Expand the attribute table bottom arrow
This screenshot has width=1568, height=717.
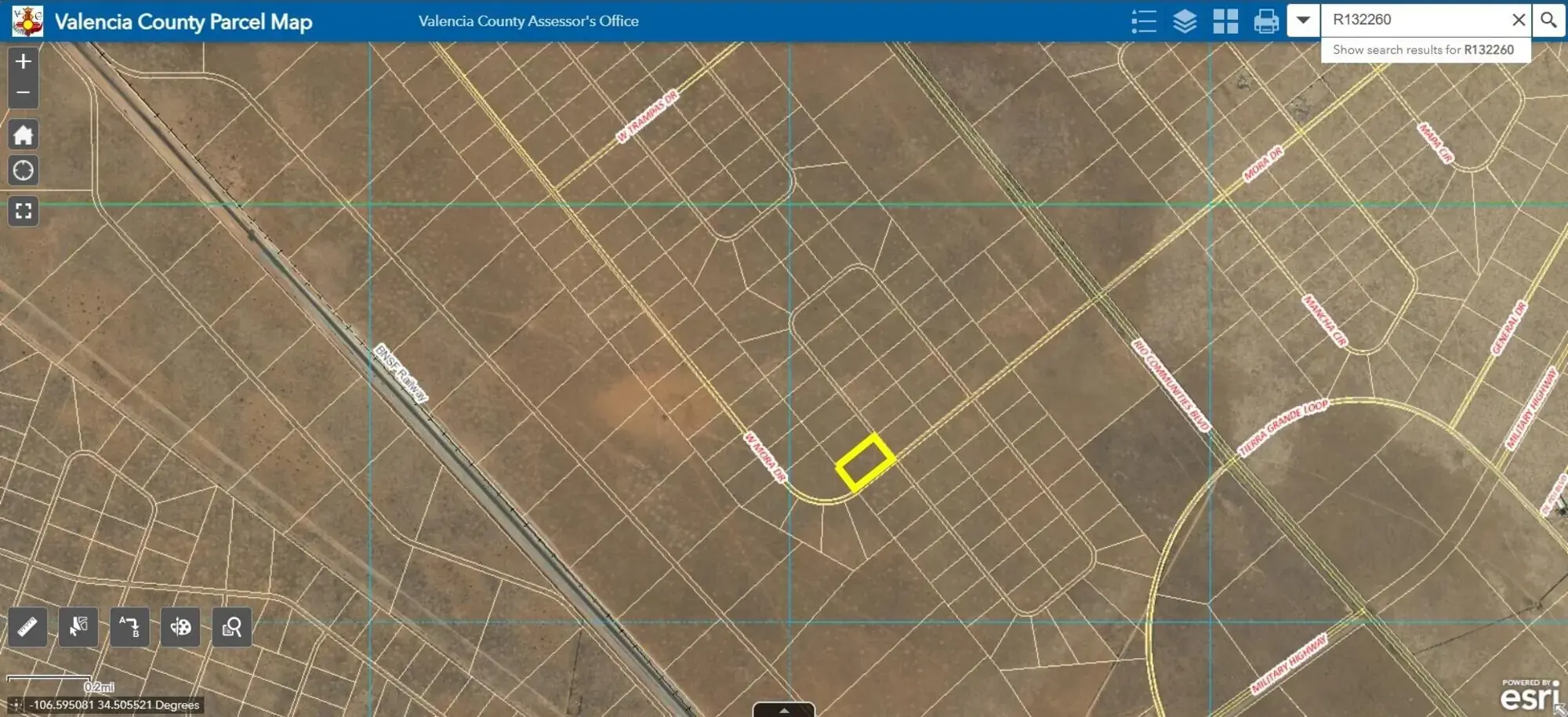(x=784, y=710)
